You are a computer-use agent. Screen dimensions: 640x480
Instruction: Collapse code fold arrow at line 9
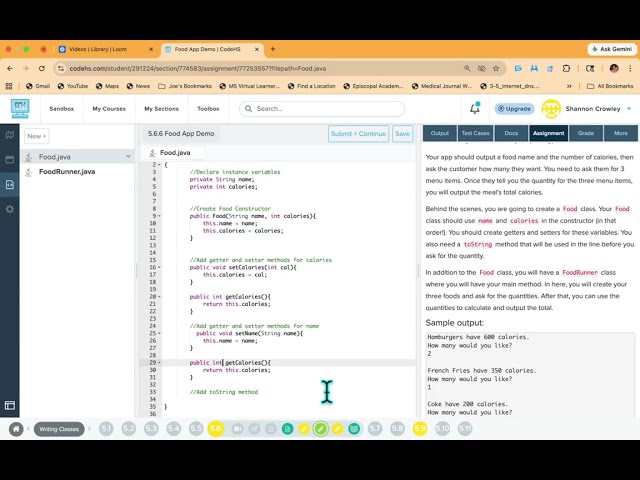pos(159,216)
